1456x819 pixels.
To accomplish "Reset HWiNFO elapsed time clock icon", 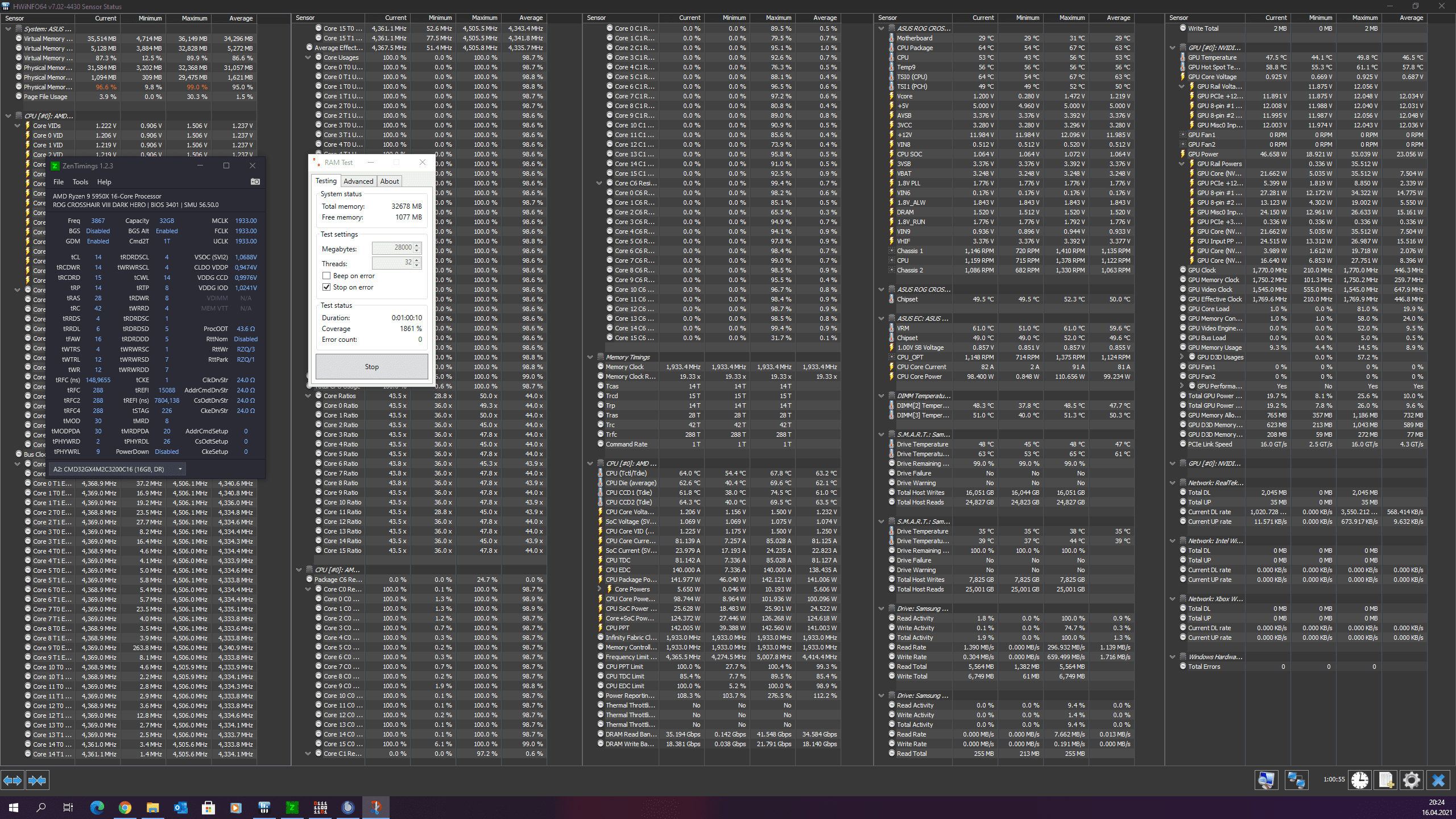I will pos(1360,780).
